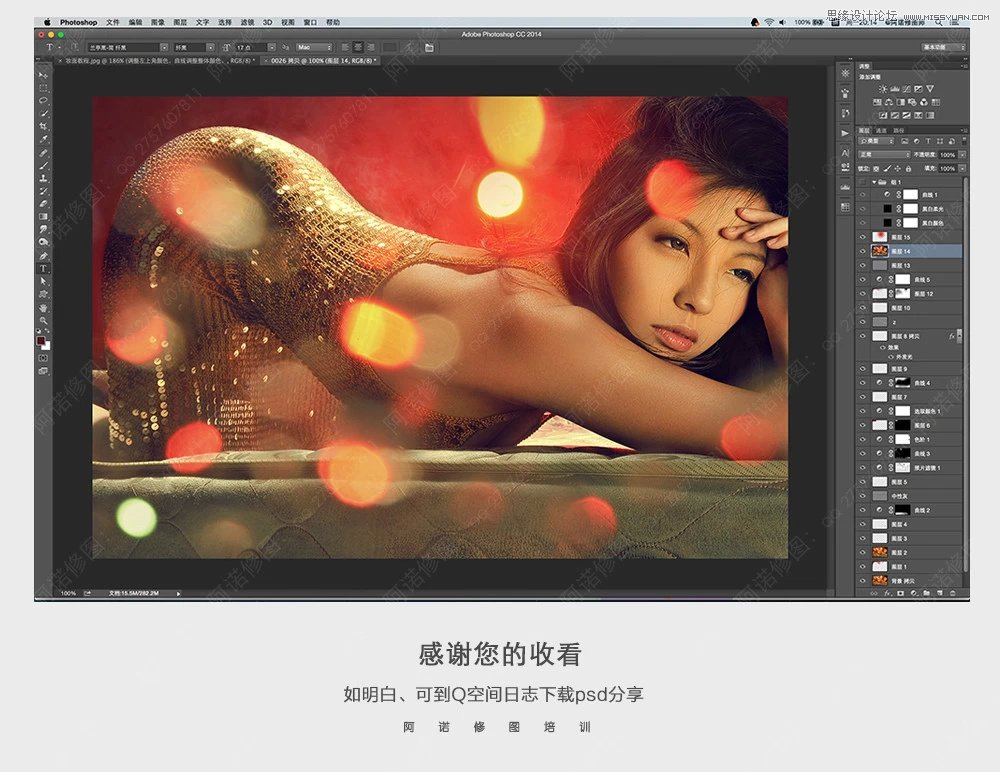Collapse the 组 1 group triangle
1000x772 pixels.
(874, 182)
